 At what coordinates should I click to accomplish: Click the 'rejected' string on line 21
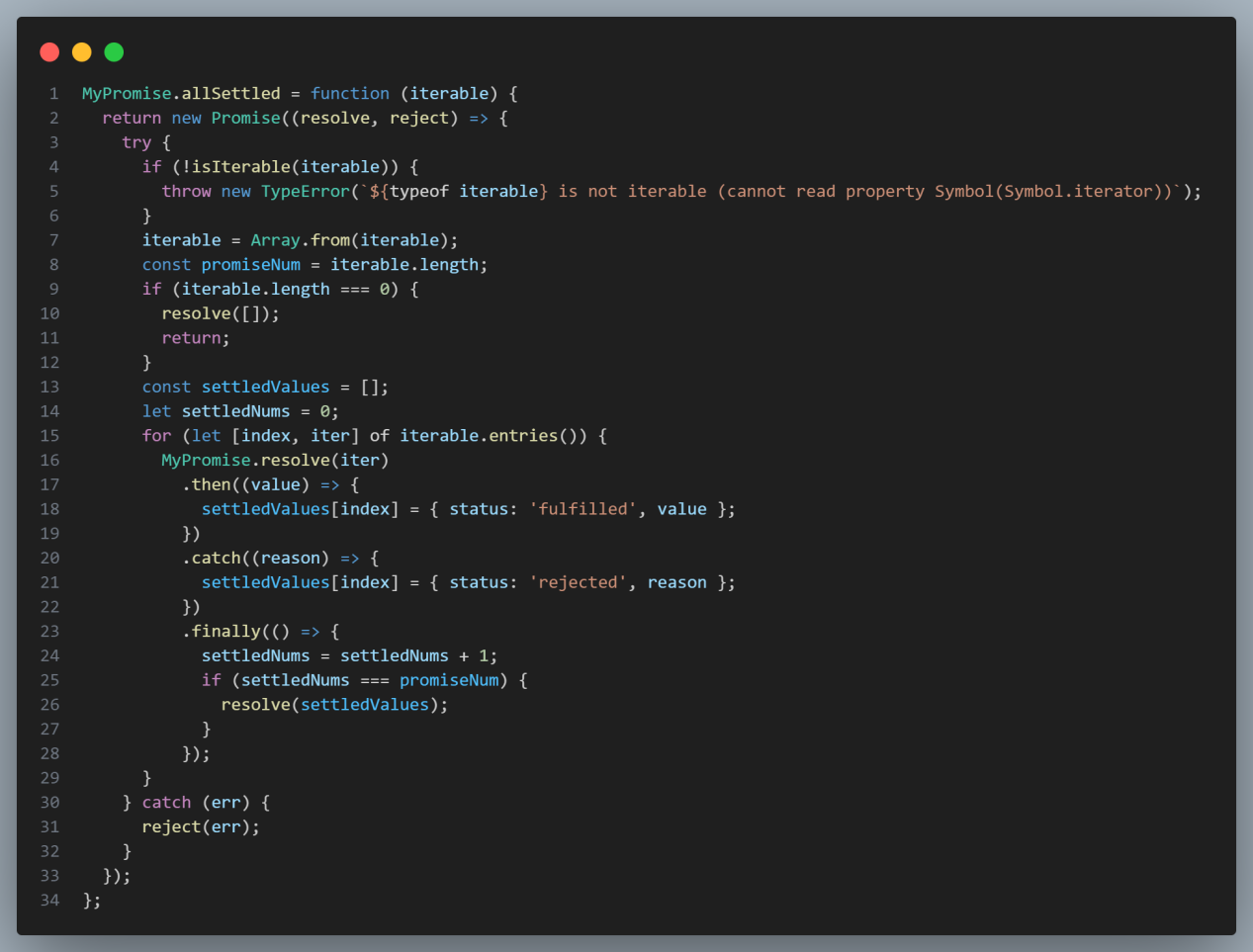[579, 582]
